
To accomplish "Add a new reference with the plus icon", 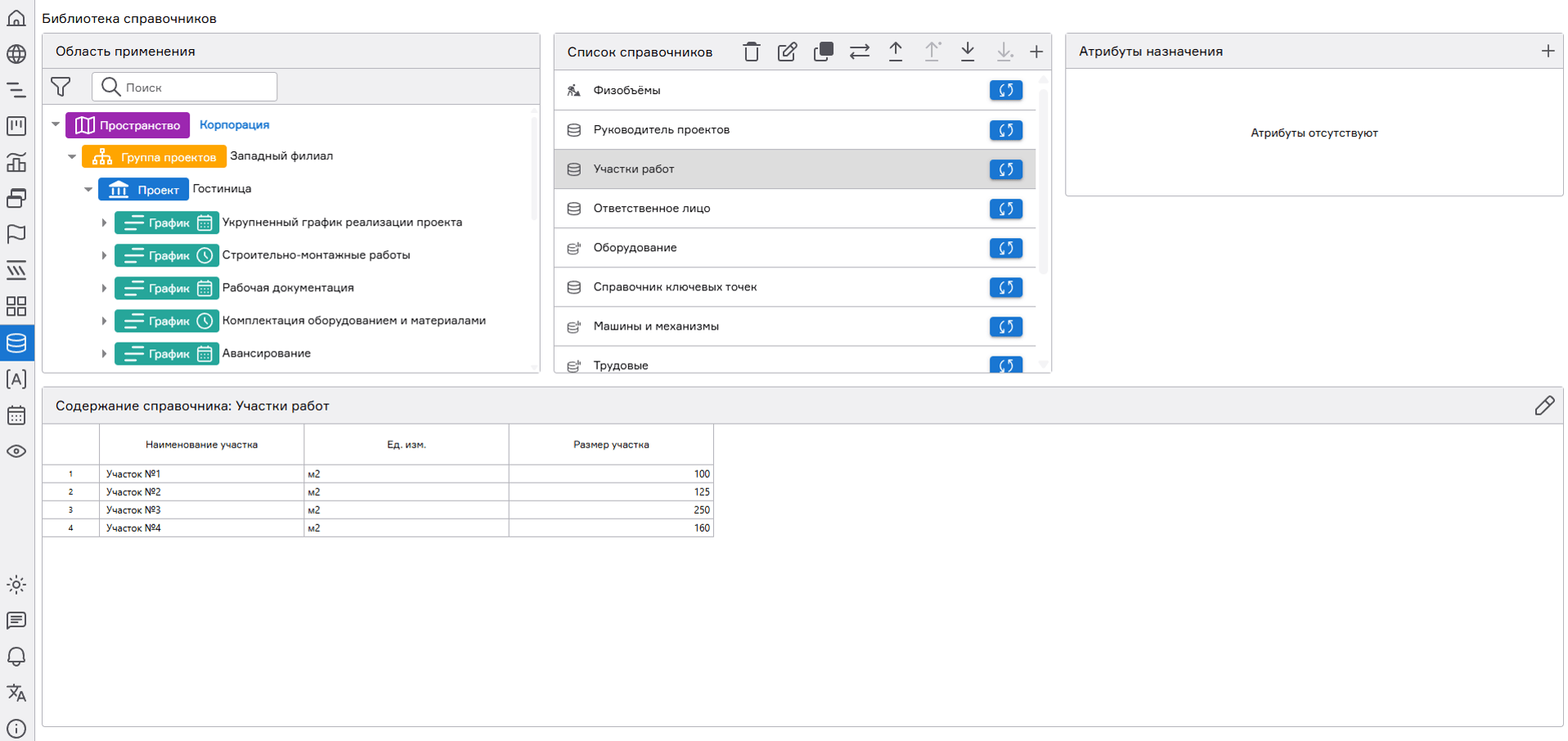I will (1036, 52).
